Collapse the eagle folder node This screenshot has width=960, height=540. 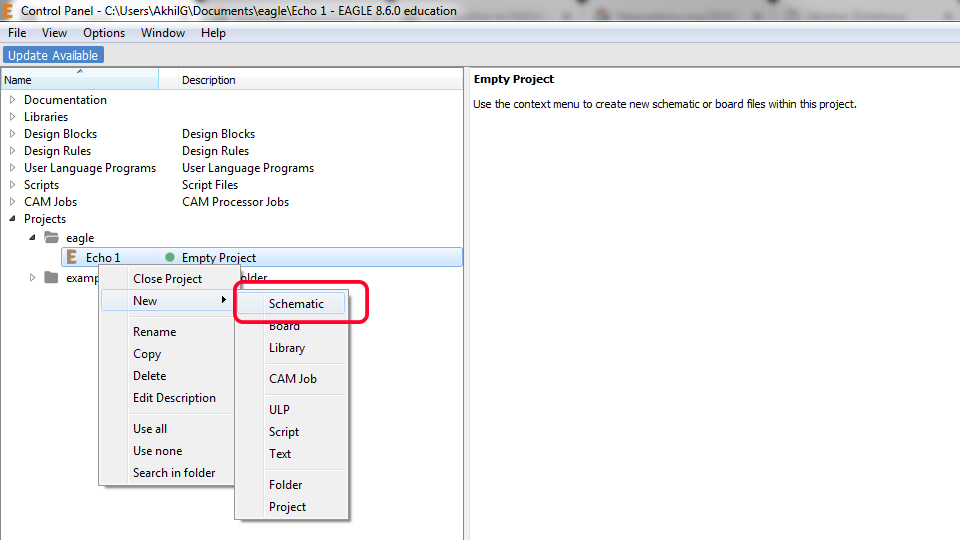32,238
